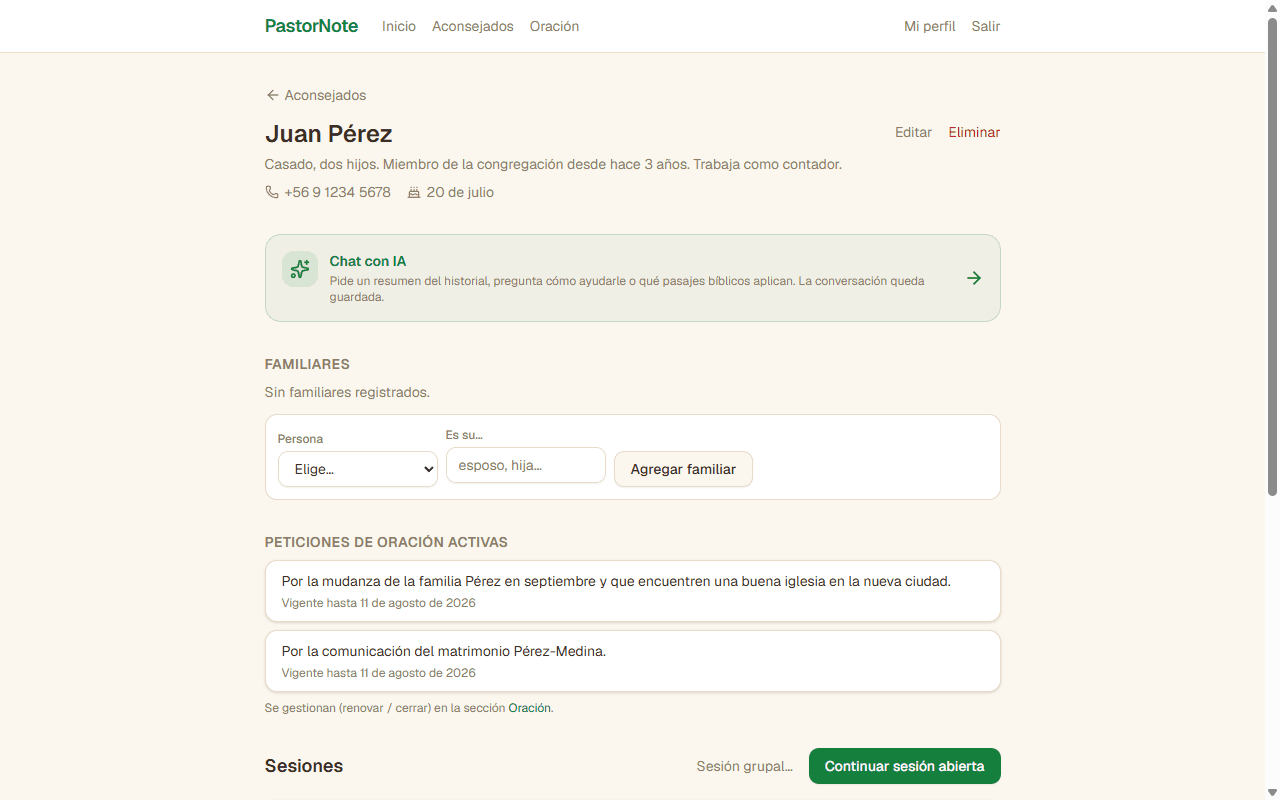Open Sesión grupal… option

click(745, 766)
